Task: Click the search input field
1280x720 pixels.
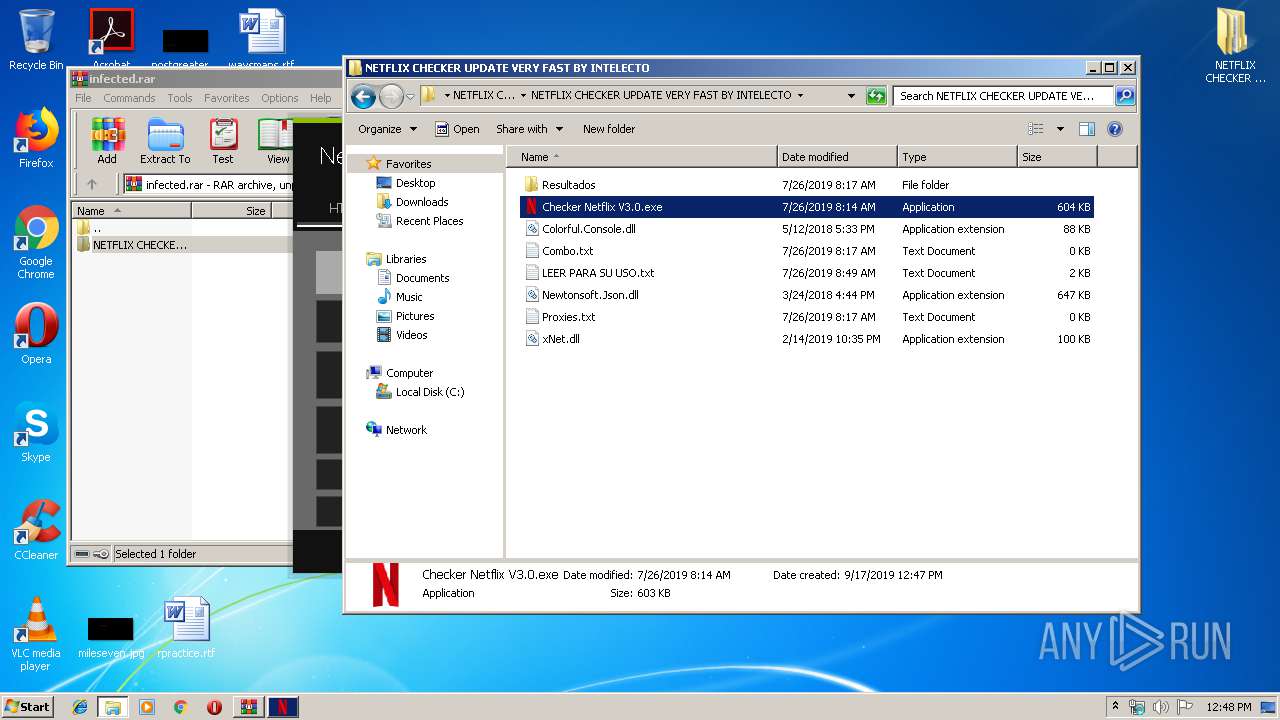Action: tap(1003, 96)
